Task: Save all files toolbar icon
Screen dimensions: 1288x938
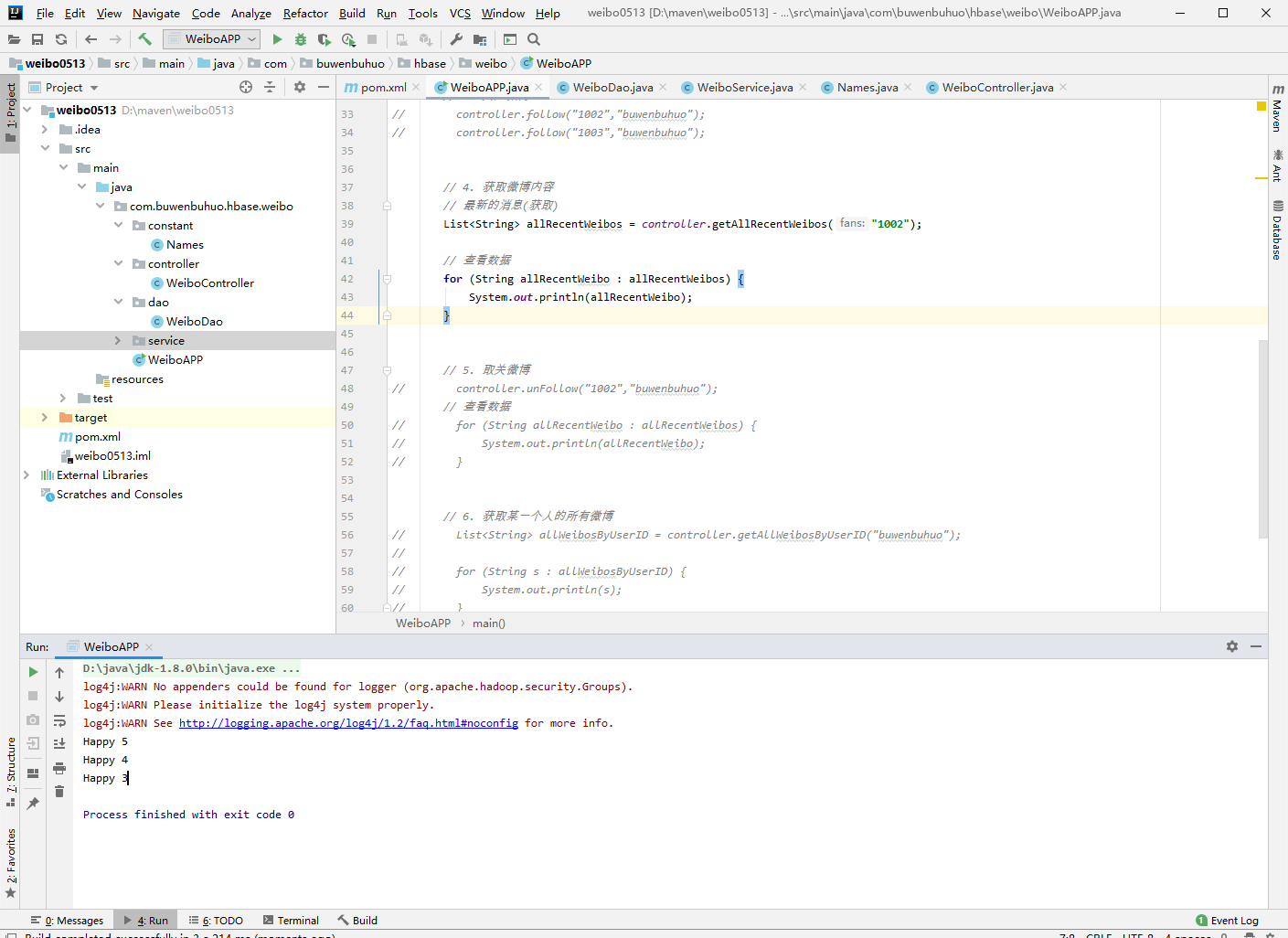Action: click(37, 39)
